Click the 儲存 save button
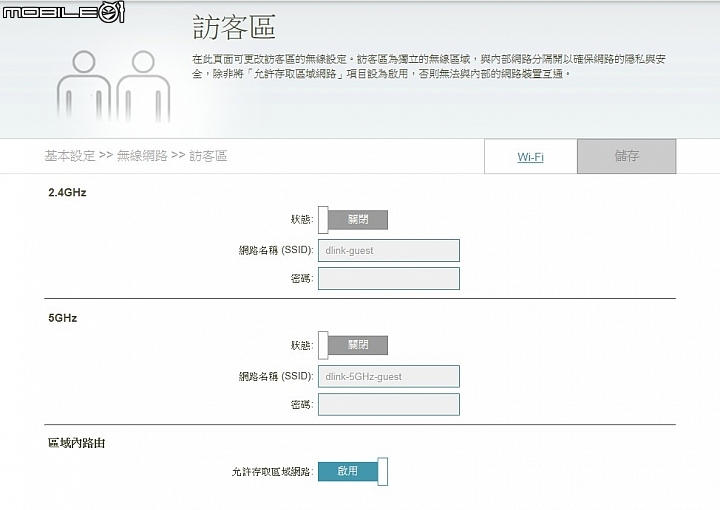 coord(626,156)
